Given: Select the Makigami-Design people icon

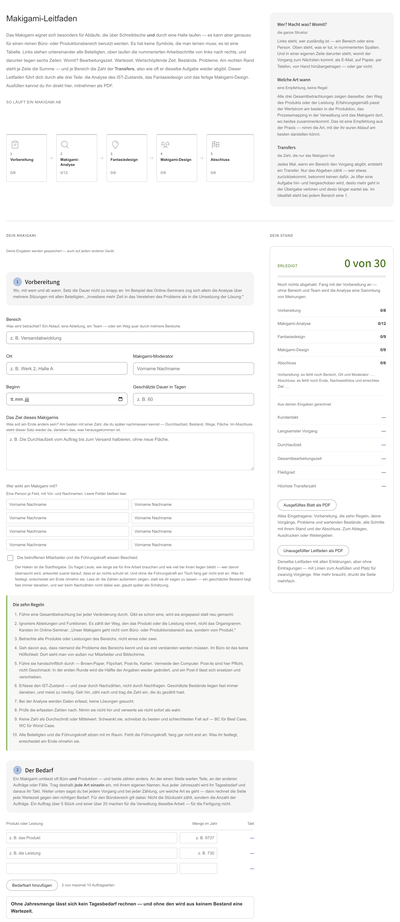Looking at the screenshot, I should (x=165, y=144).
